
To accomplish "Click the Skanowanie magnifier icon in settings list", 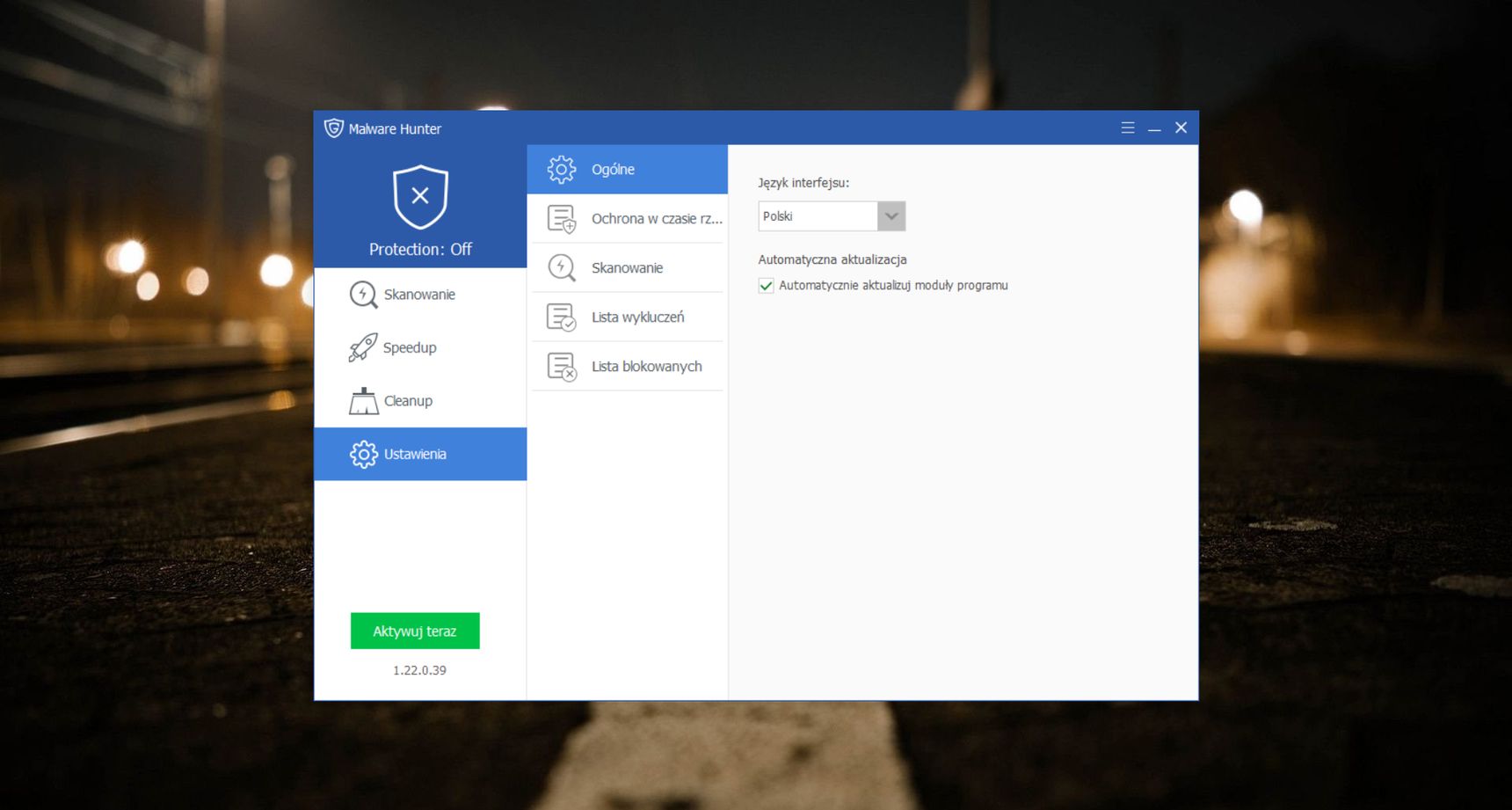I will pos(562,267).
